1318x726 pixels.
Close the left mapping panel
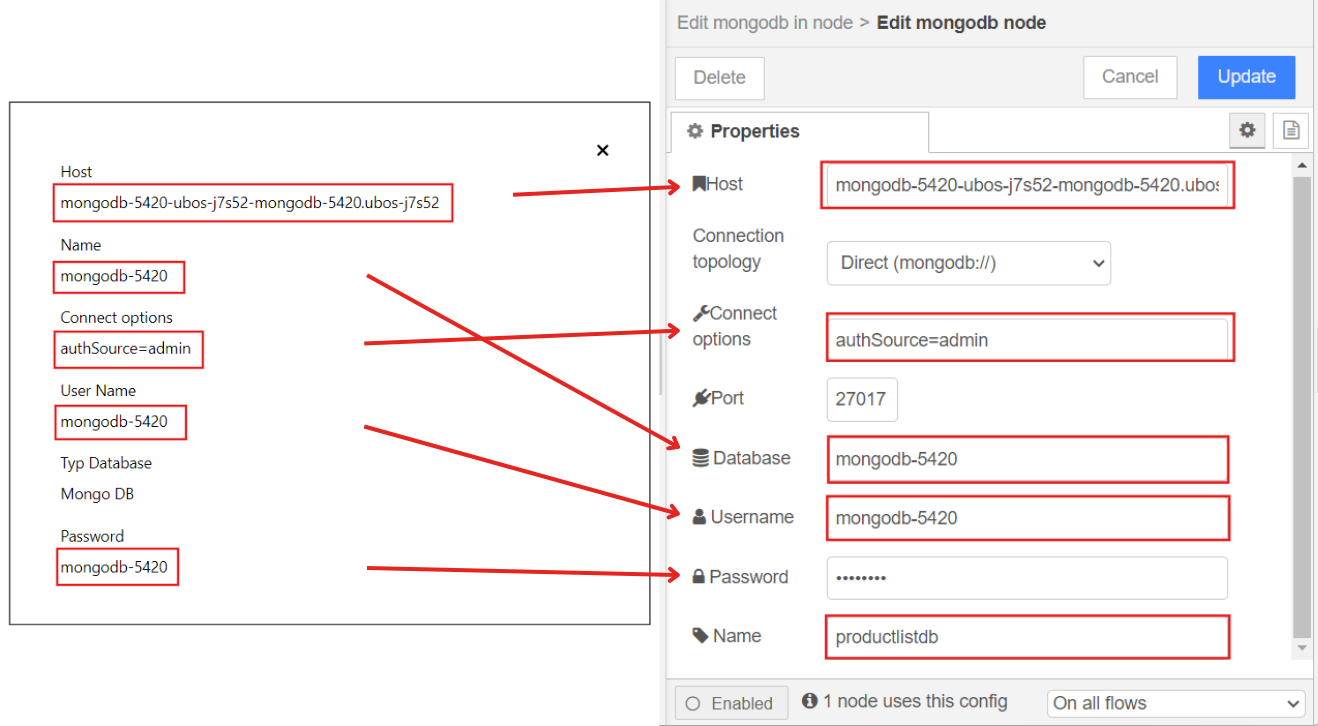pos(602,150)
